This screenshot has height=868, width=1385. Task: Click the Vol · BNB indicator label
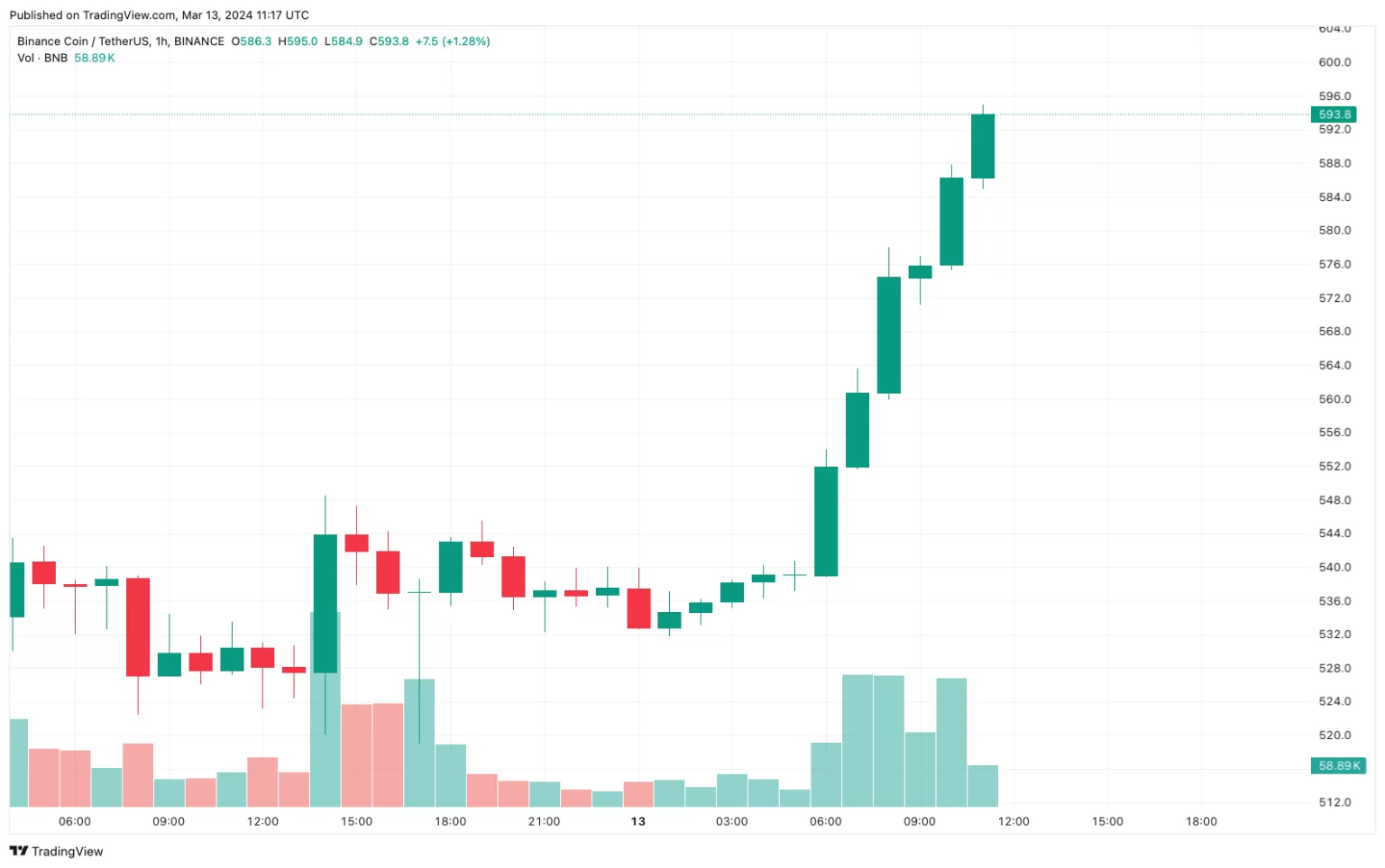(42, 58)
